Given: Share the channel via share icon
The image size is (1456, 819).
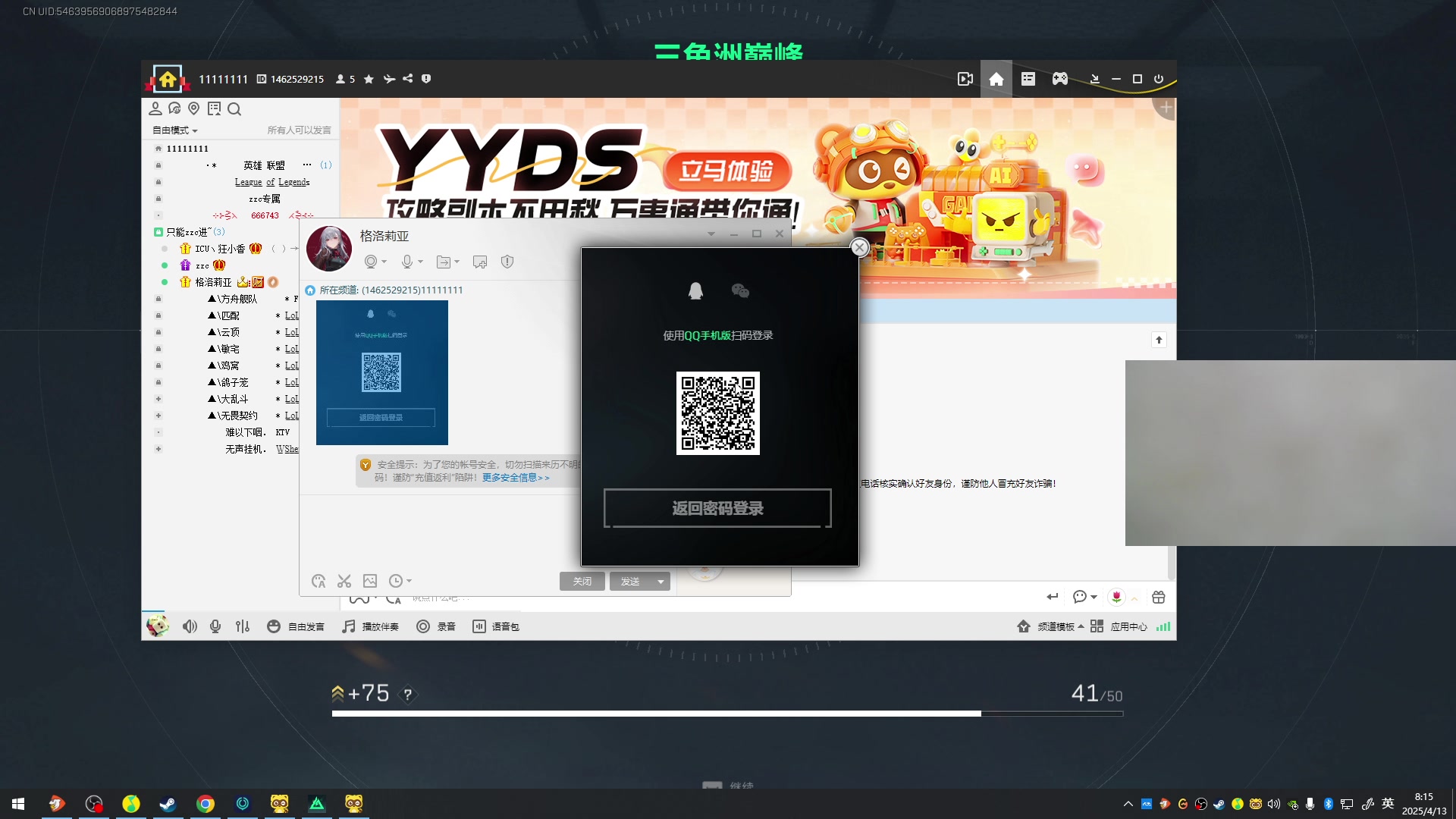Looking at the screenshot, I should 408,79.
